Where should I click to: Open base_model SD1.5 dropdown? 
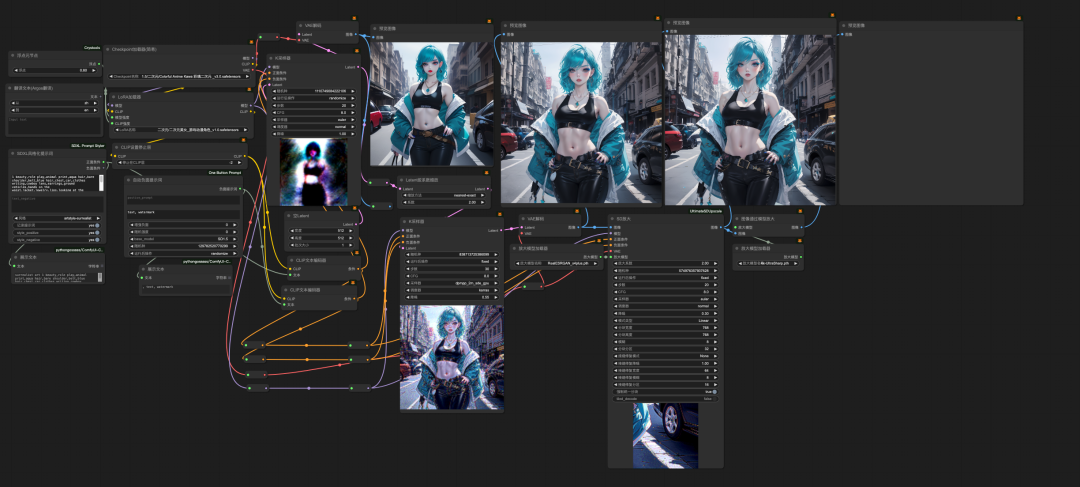pos(183,238)
